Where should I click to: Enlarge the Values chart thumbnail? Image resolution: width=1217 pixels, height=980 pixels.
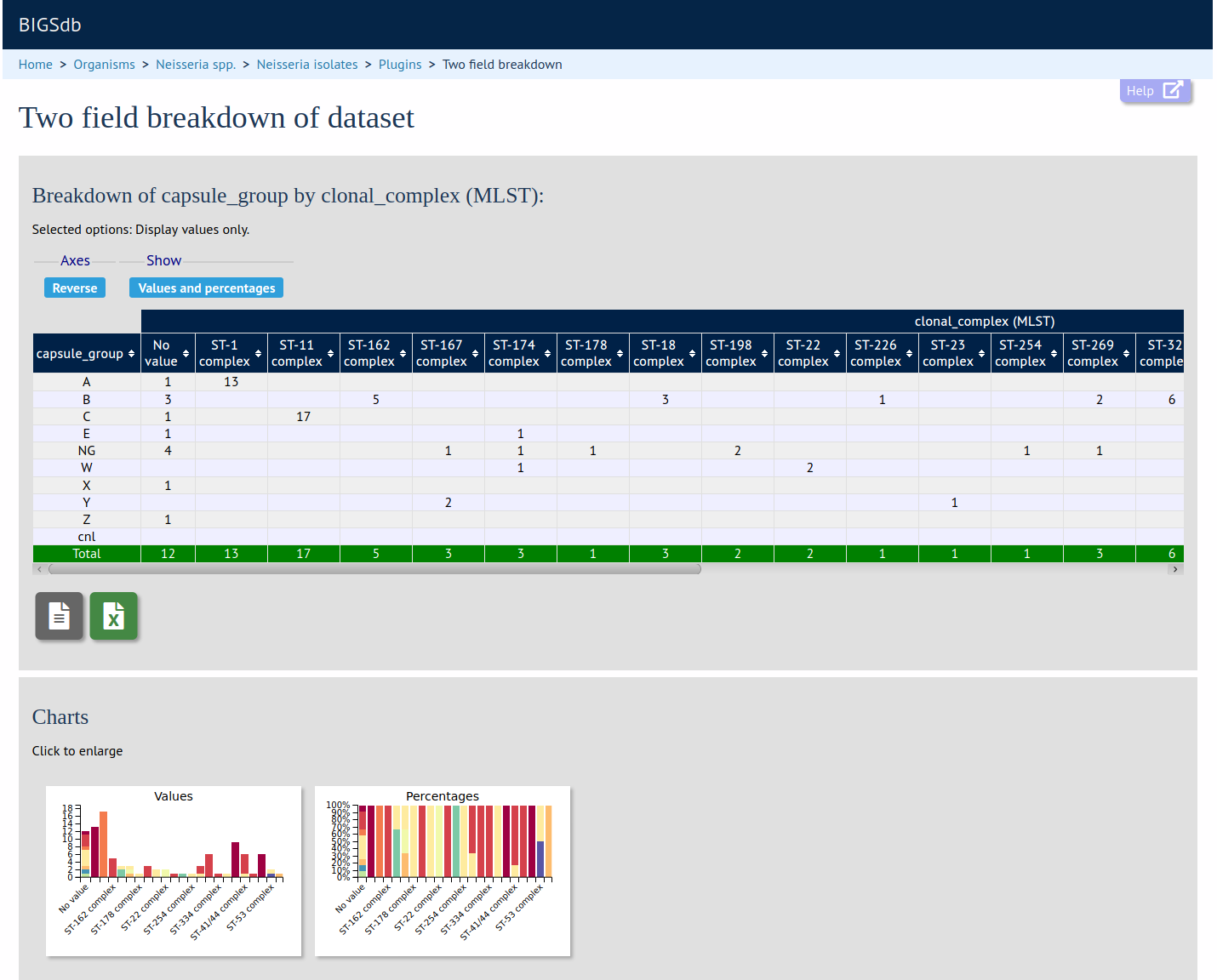174,870
